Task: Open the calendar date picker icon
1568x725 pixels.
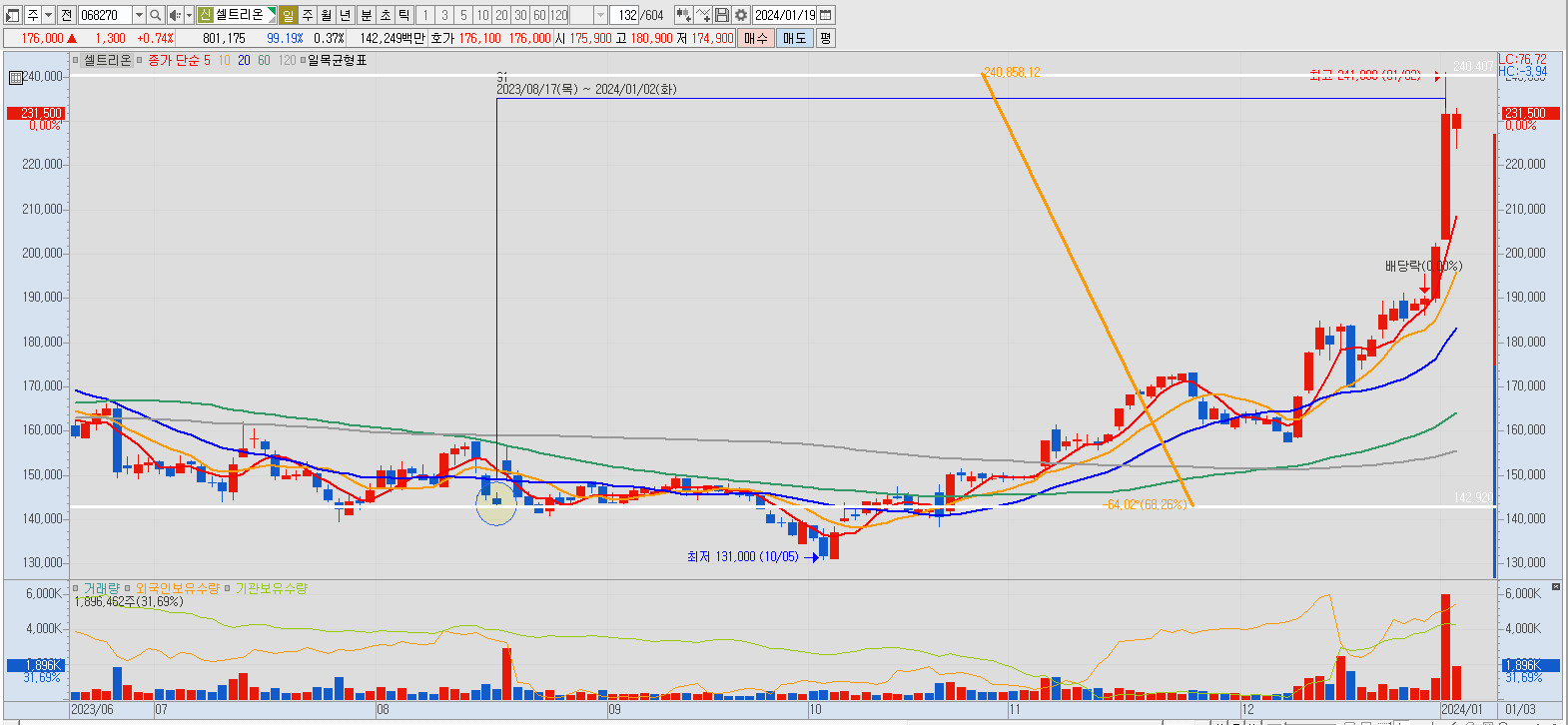Action: point(825,15)
